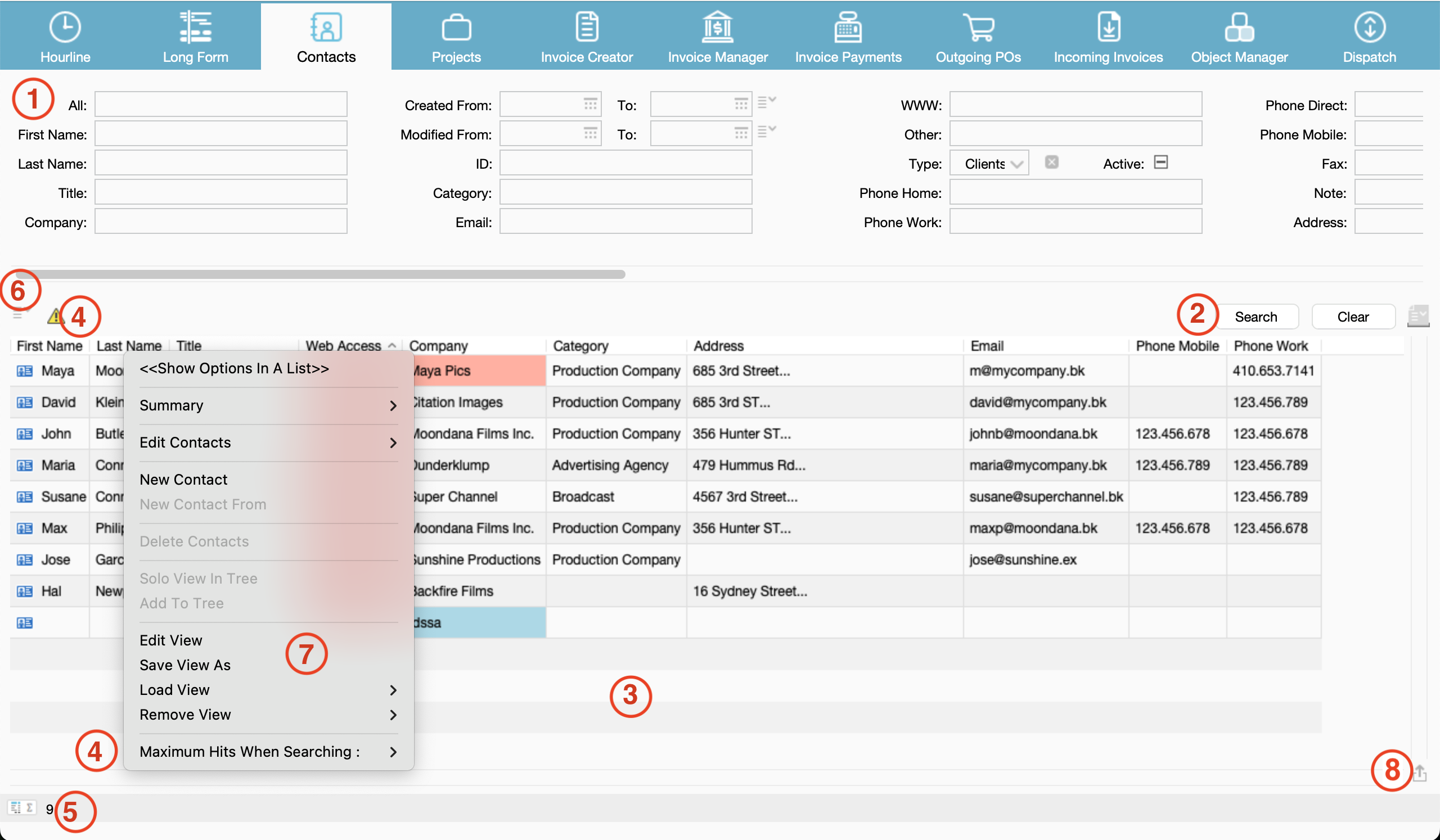Click the First Name input field

coord(220,134)
